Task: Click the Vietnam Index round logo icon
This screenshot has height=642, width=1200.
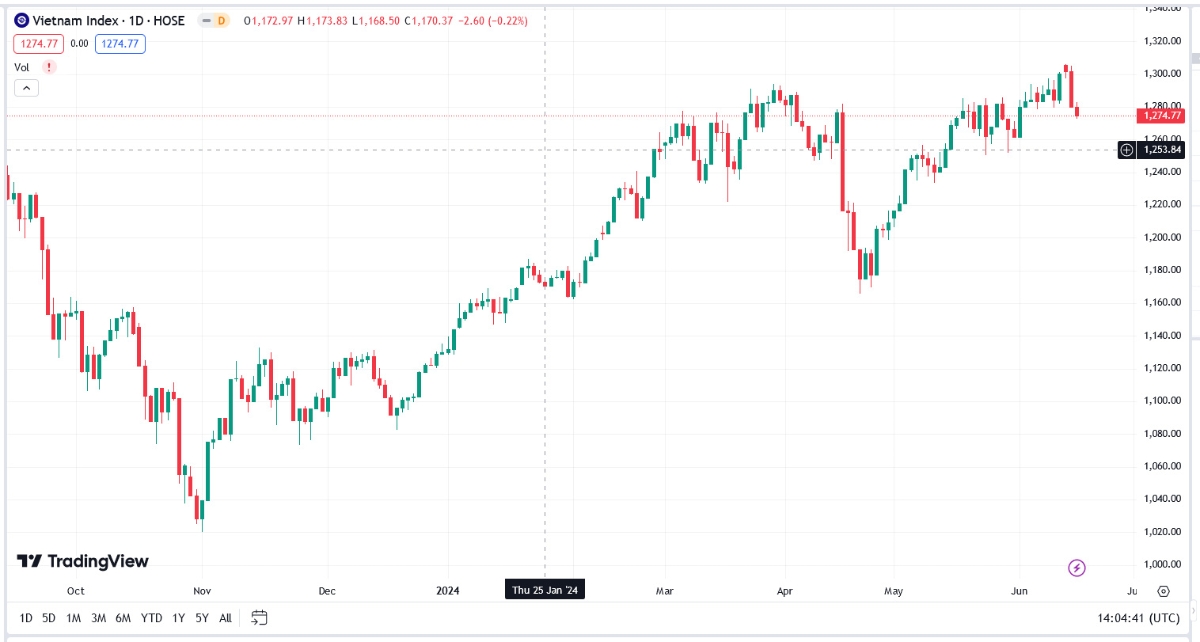Action: [21, 20]
